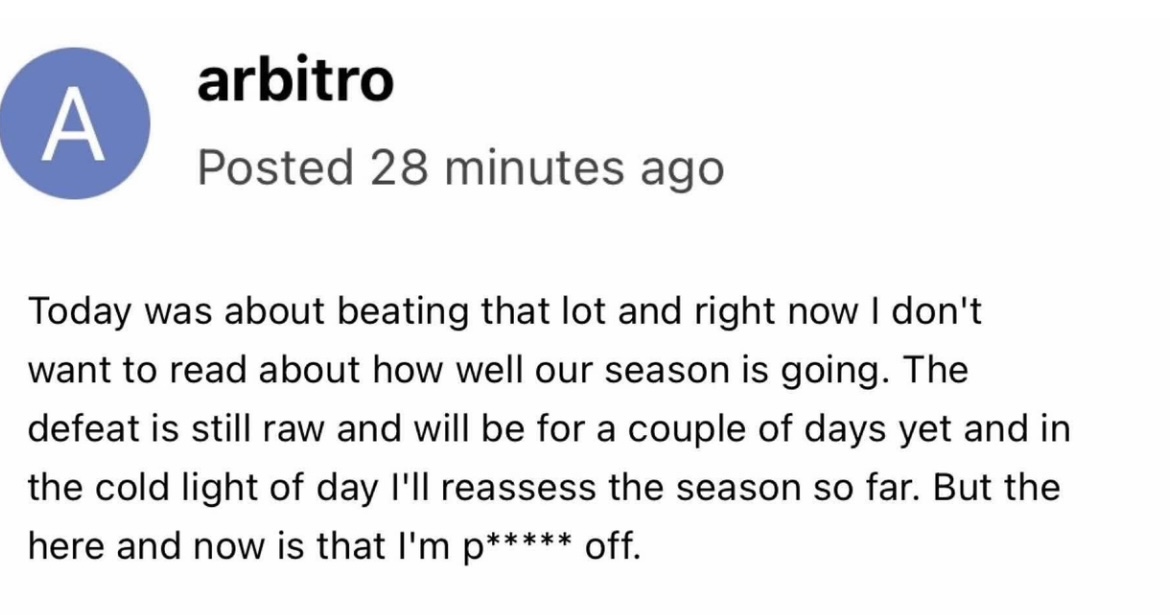Viewport: 1170px width, 615px height.
Task: Click the word "off." ending the post
Action: pos(609,548)
